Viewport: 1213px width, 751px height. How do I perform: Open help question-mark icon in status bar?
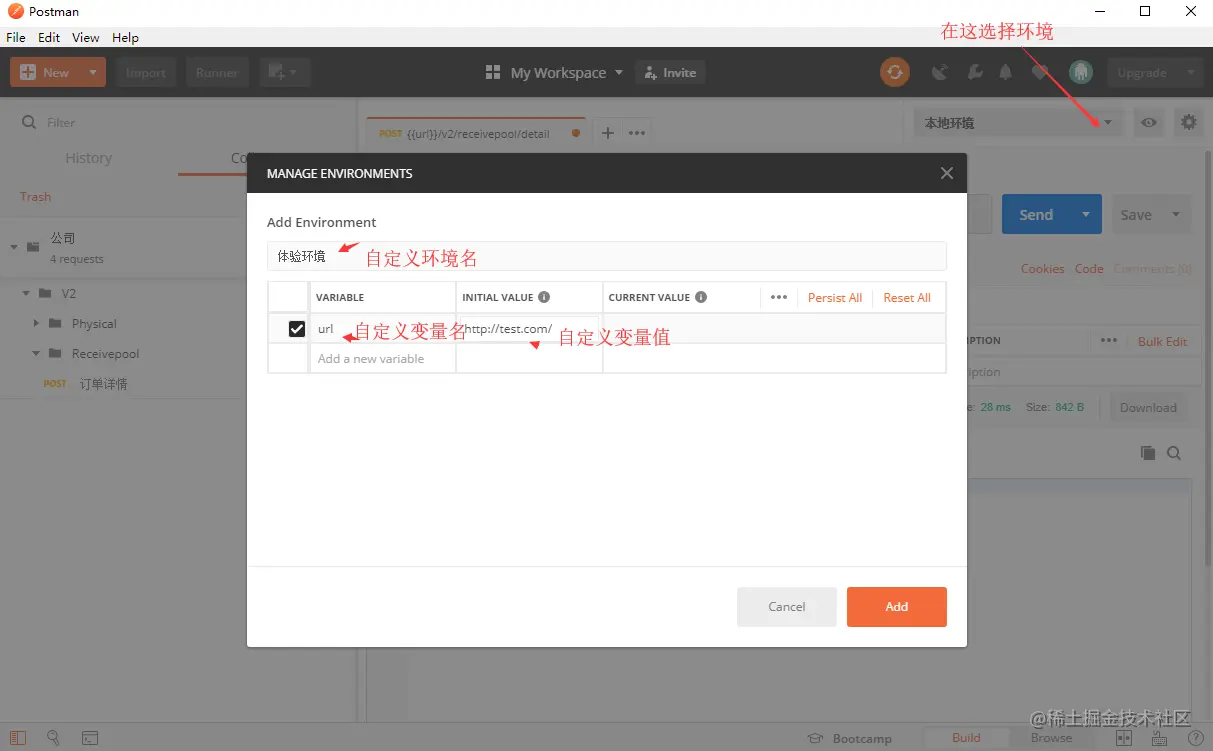[1195, 738]
